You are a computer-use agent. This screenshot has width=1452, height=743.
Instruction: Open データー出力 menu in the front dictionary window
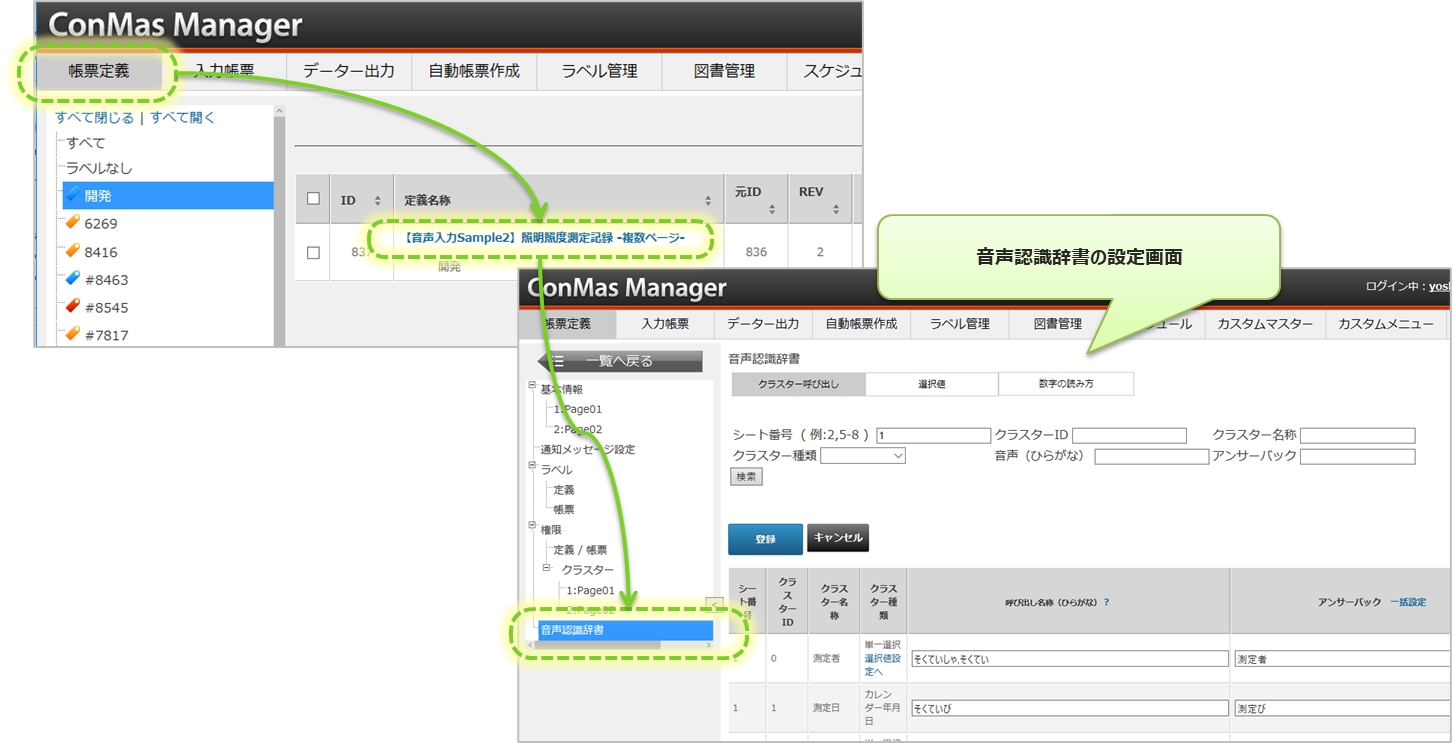pyautogui.click(x=763, y=324)
